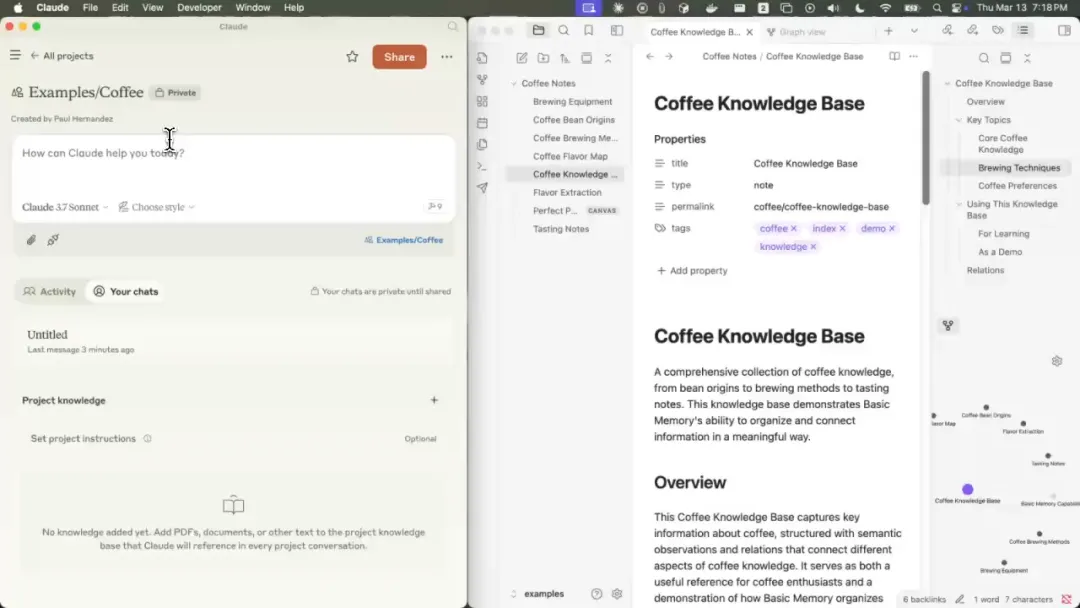Open daily note calendar ribbon icon
Viewport: 1080px width, 608px height.
click(482, 123)
